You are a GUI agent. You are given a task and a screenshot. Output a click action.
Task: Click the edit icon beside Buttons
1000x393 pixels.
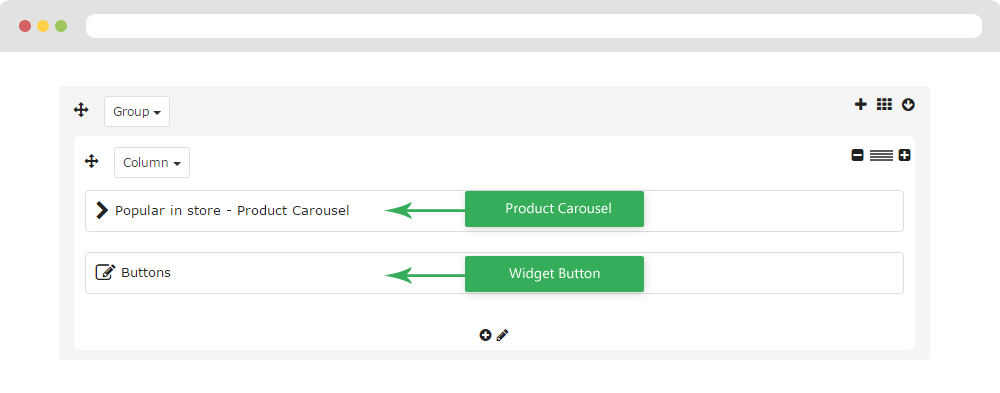coord(105,272)
